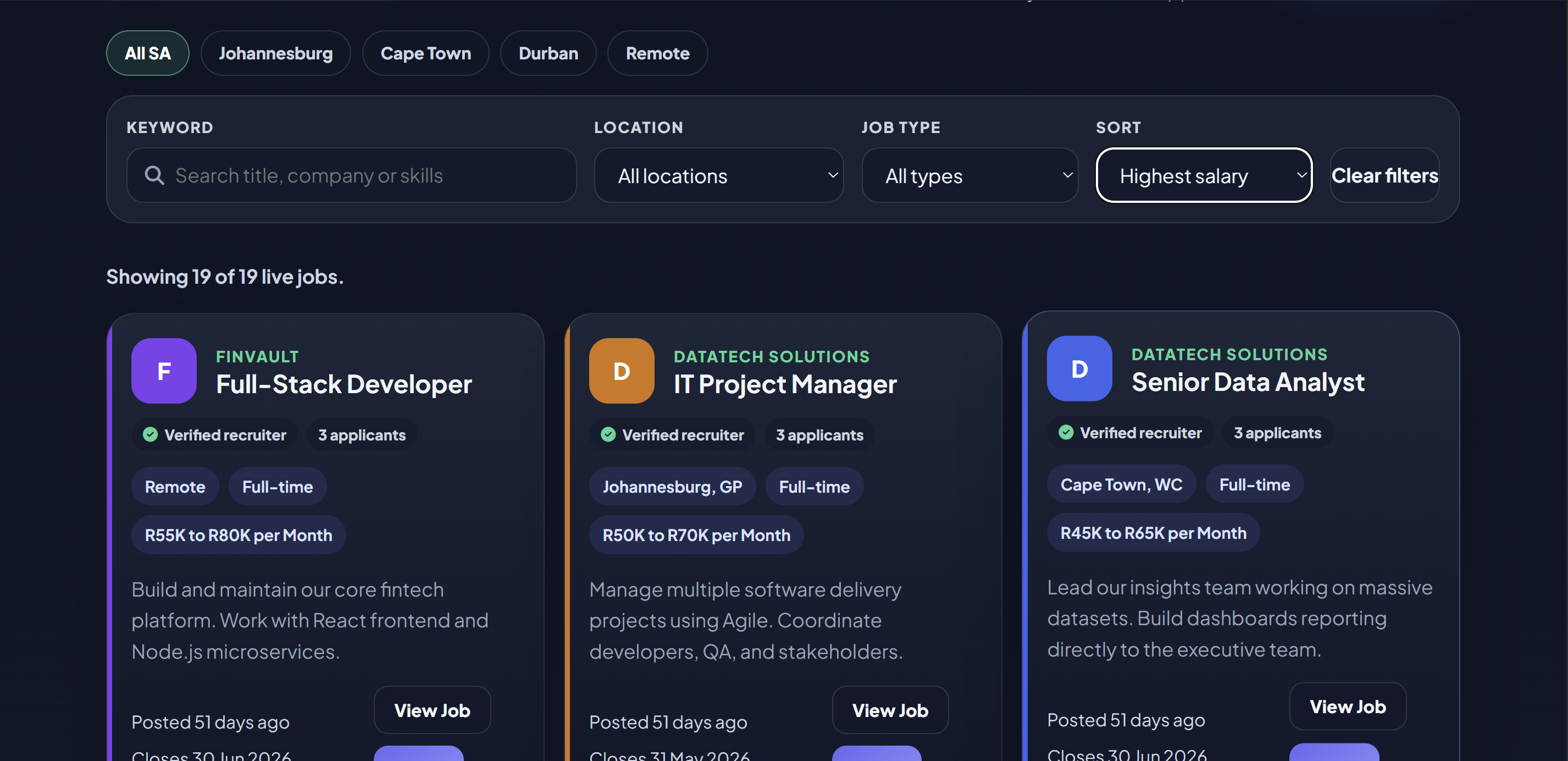Viewport: 1568px width, 761px height.
Task: Open the All locations dropdown
Action: pos(719,175)
